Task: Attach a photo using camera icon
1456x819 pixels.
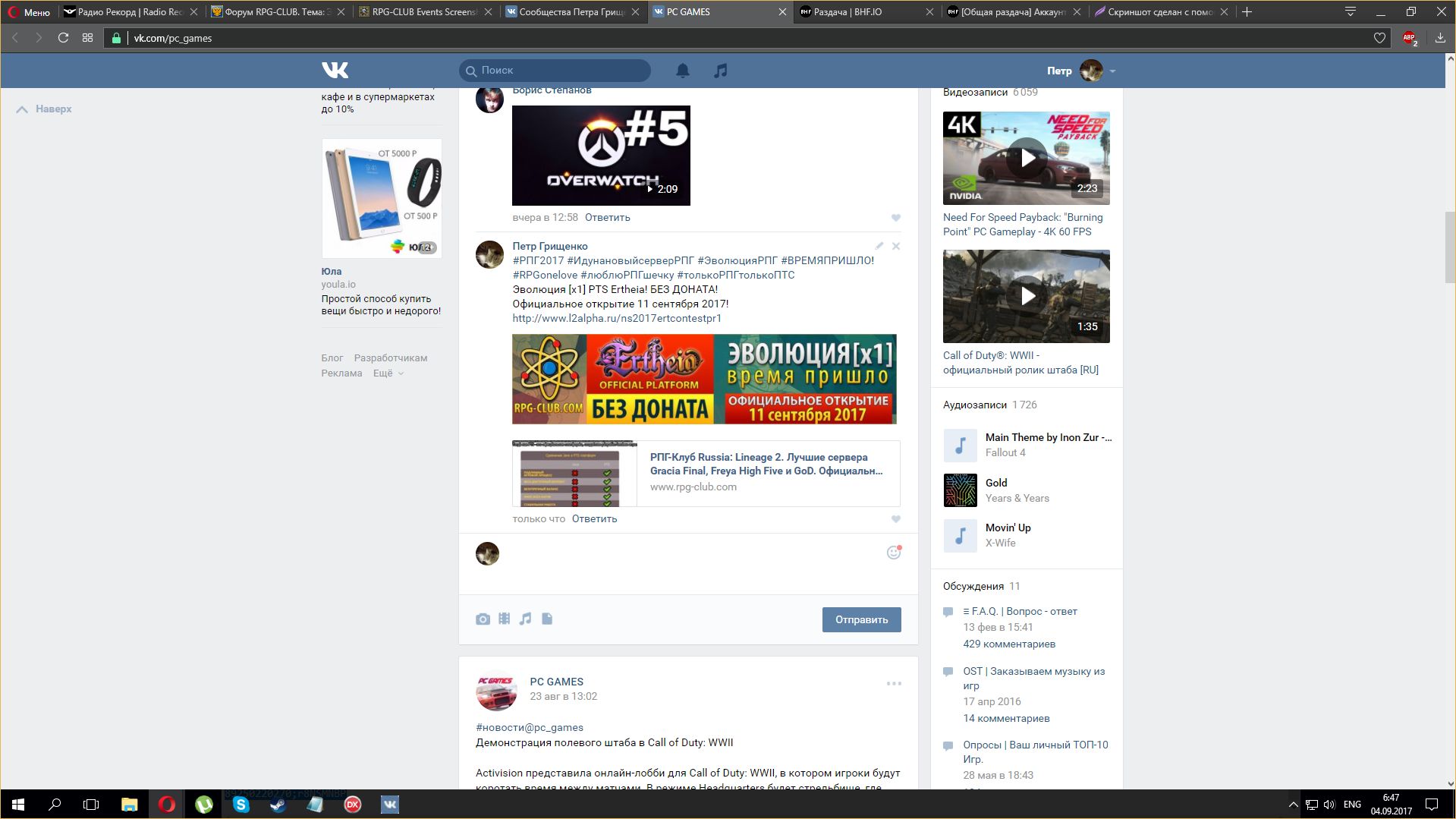Action: click(483, 619)
